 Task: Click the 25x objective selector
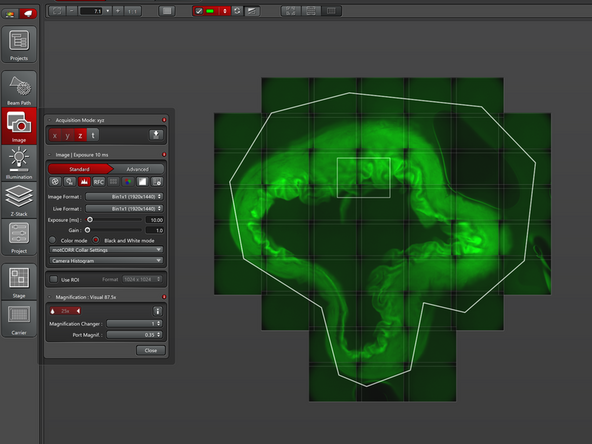[x=65, y=311]
